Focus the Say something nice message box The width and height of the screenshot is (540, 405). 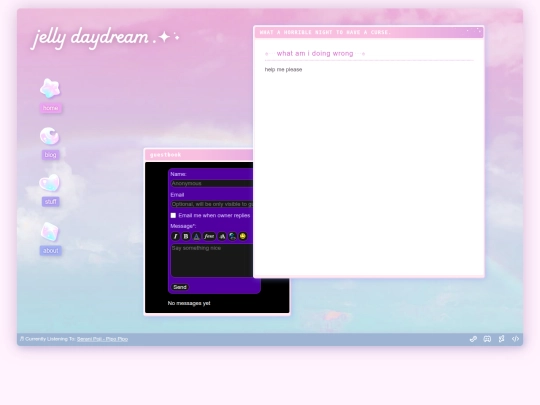[x=212, y=261]
